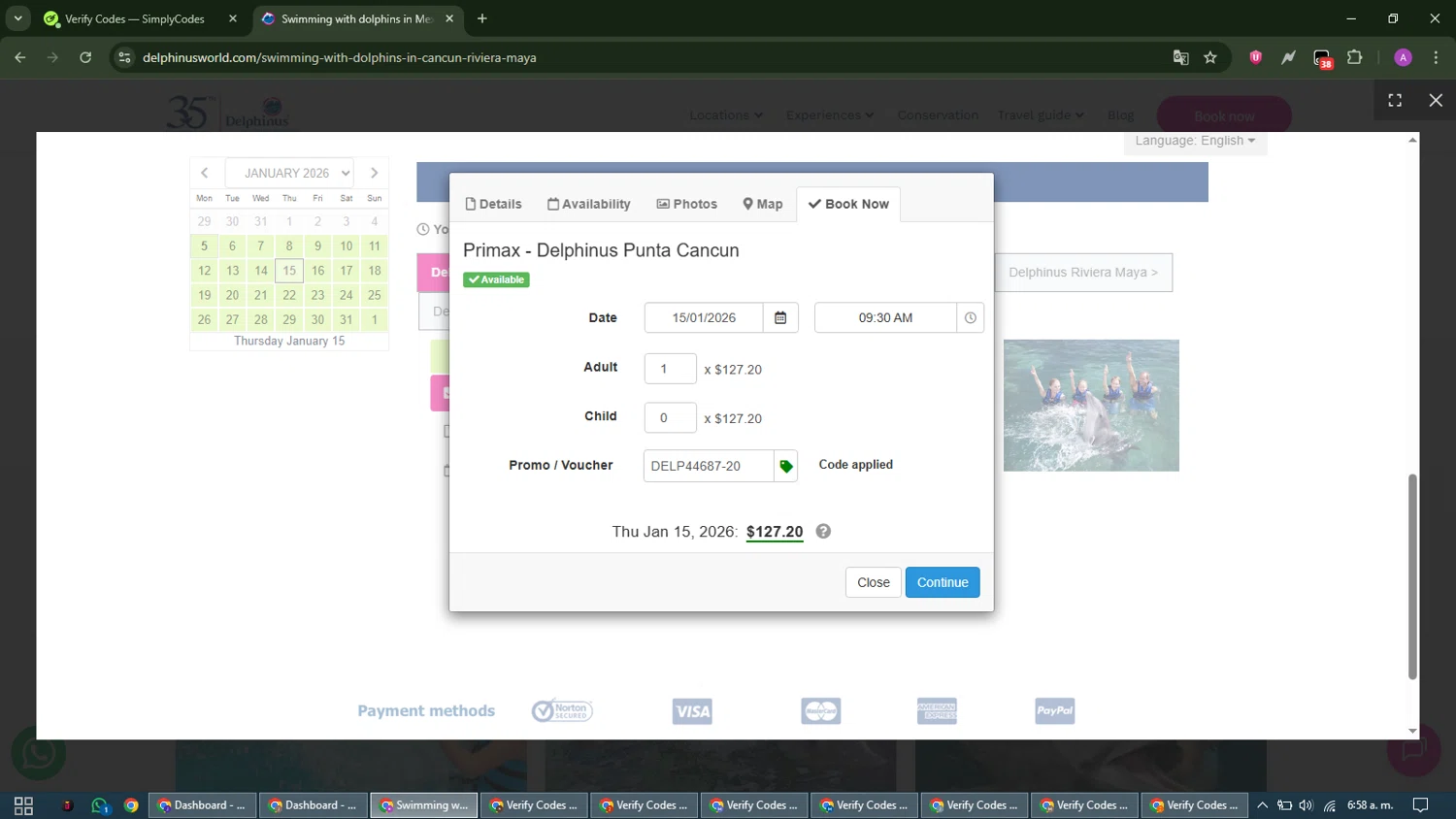
Task: View site information icon
Action: tap(124, 57)
